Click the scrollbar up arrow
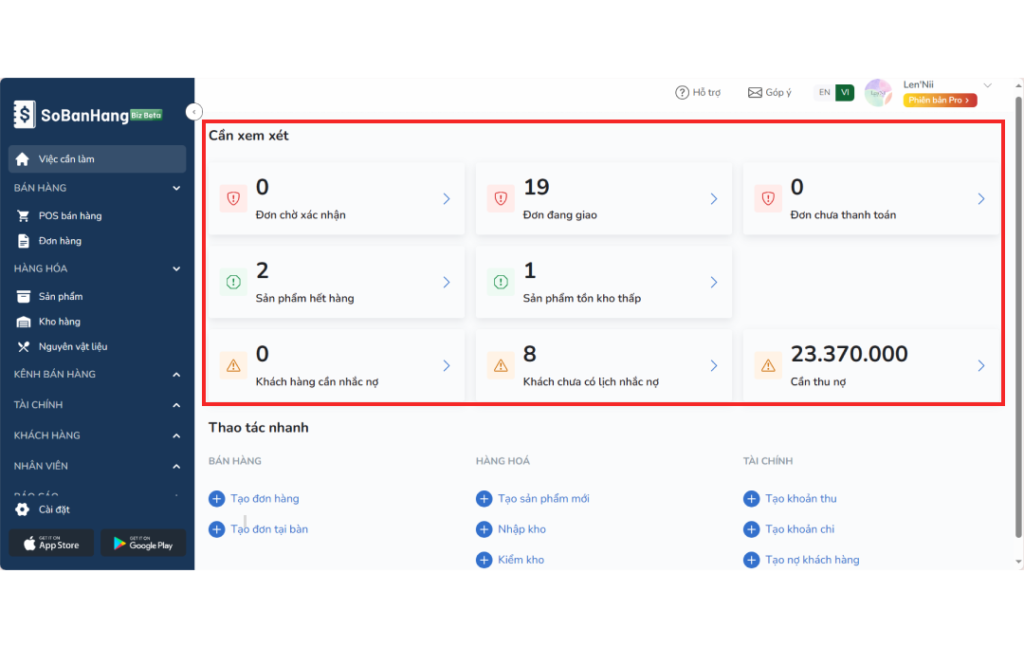The image size is (1024, 647). pyautogui.click(x=1019, y=86)
